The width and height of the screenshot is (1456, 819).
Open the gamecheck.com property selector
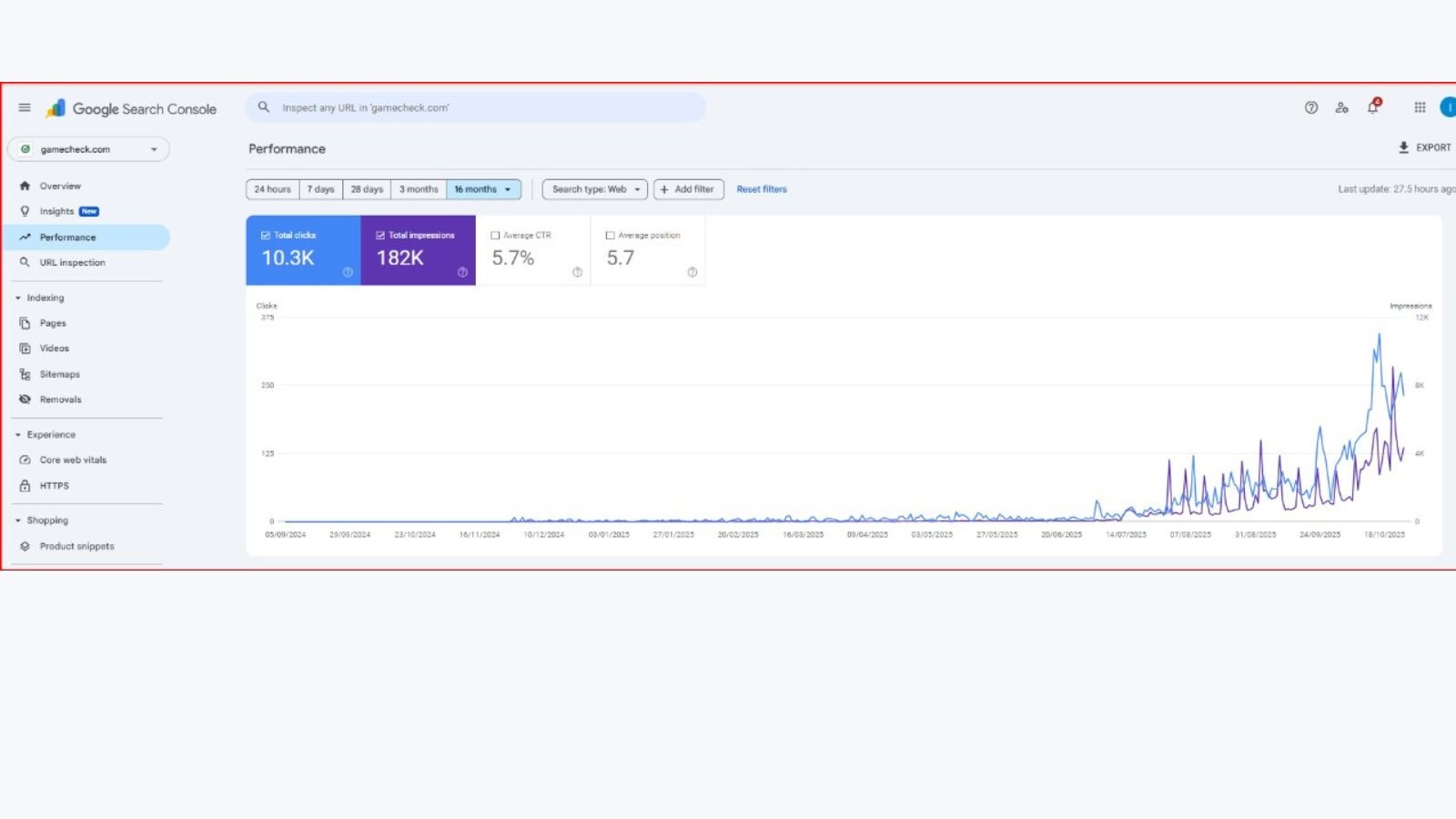tap(89, 149)
